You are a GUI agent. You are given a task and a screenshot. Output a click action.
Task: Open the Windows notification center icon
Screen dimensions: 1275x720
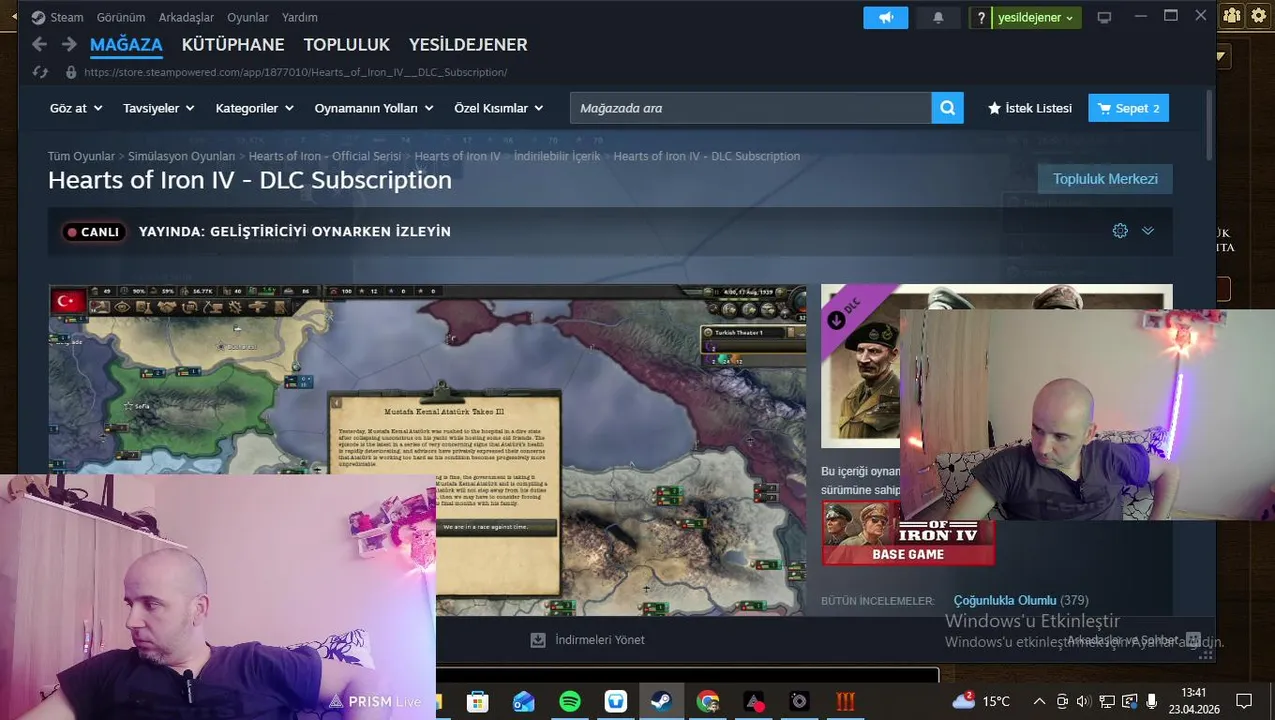click(x=1244, y=701)
